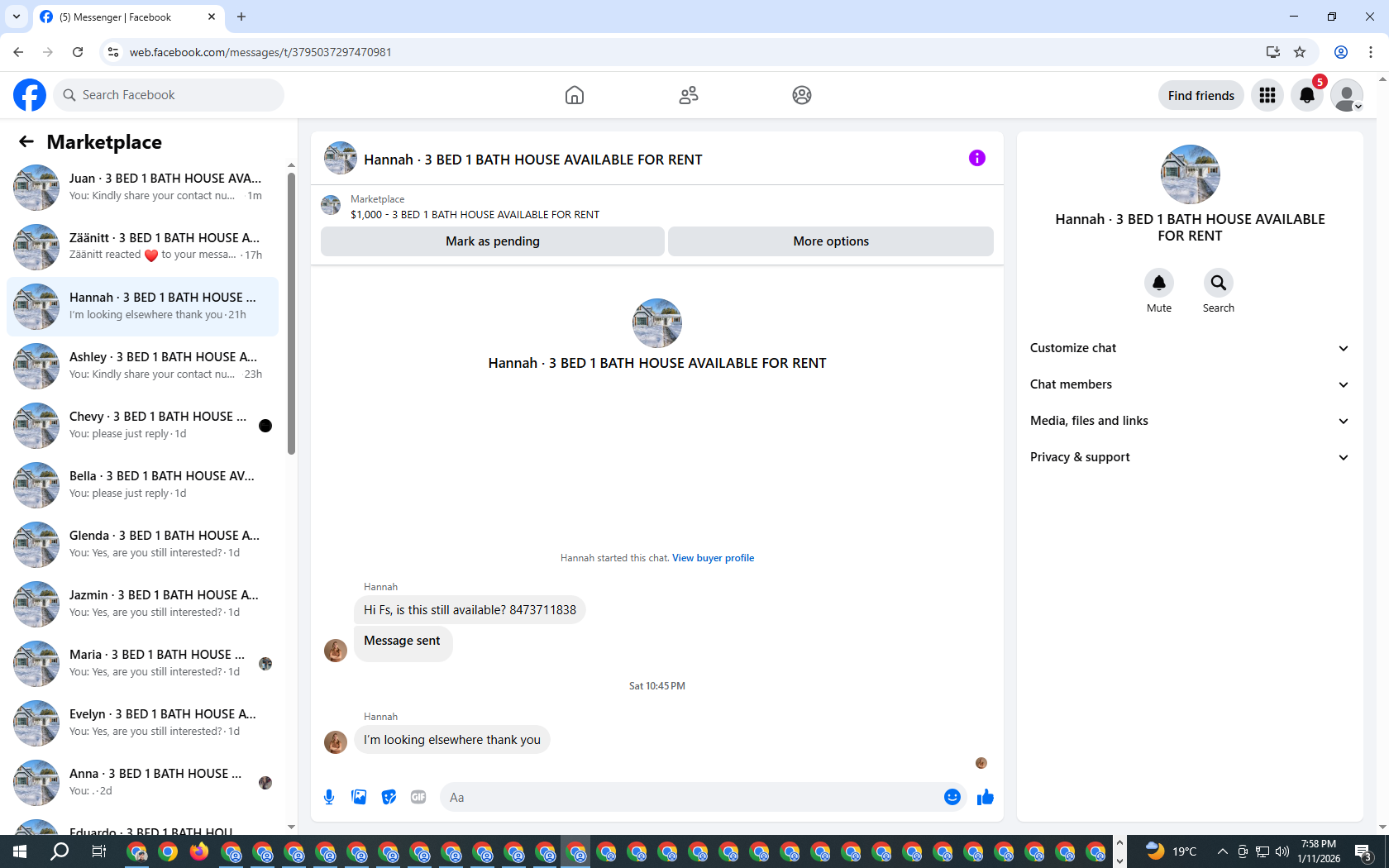
Task: Open conversation information purple icon
Action: point(977,158)
